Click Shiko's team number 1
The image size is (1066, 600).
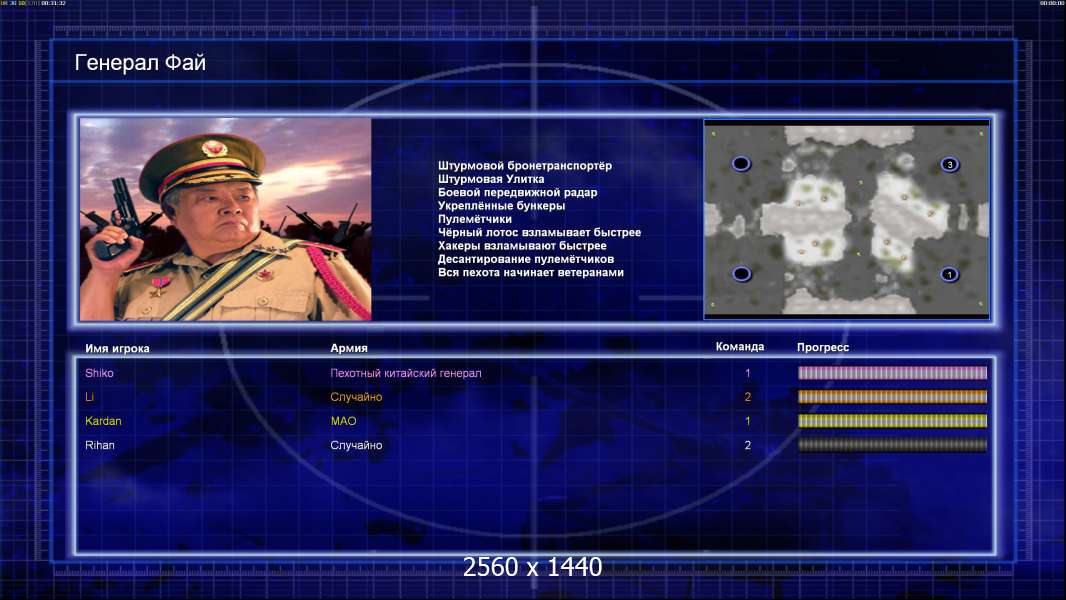tap(747, 373)
